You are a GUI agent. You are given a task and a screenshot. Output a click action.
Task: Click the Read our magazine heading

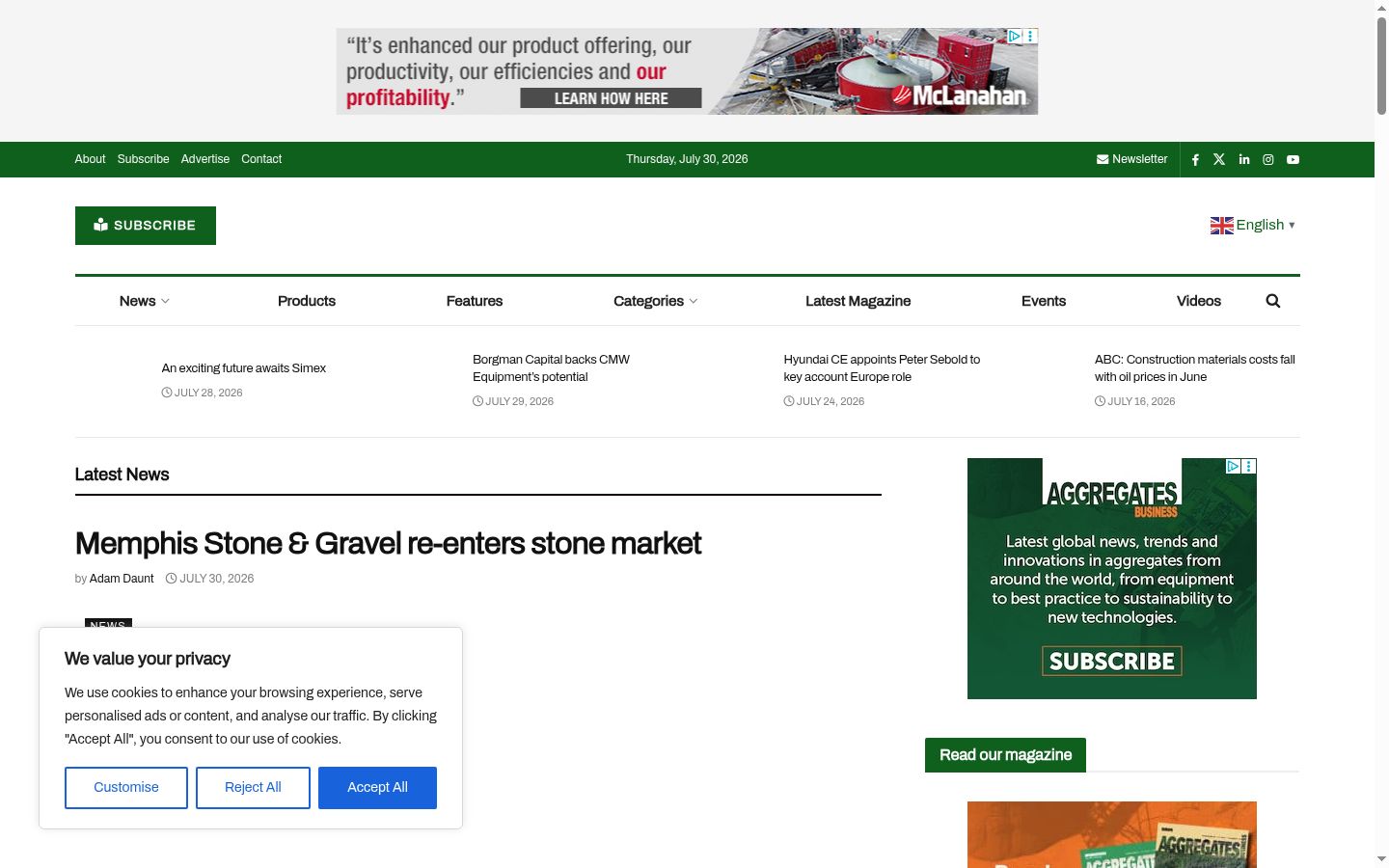coord(1005,755)
